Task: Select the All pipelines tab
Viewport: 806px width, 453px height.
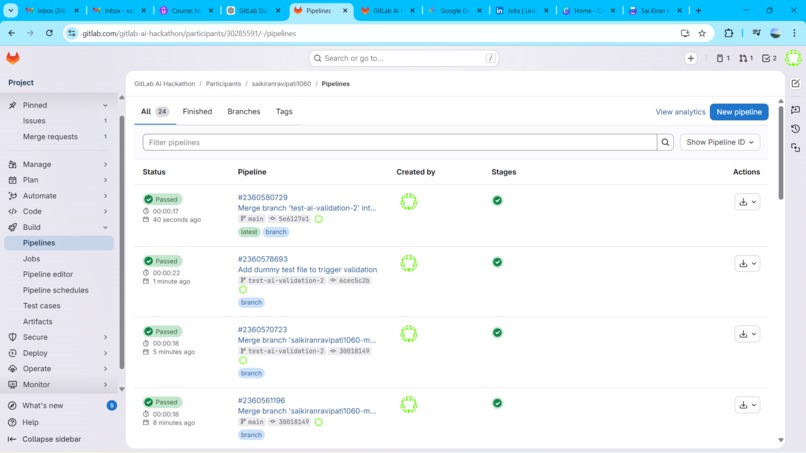Action: (155, 112)
